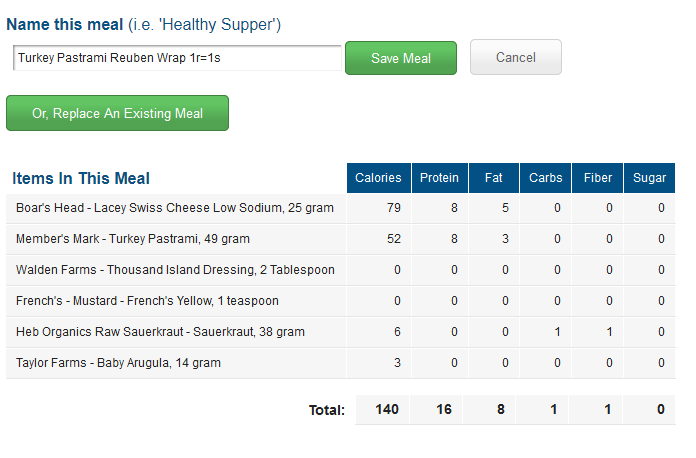Select Boar's Head Lacey Swiss Cheese row
Viewport: 696px width, 458px height.
point(340,208)
